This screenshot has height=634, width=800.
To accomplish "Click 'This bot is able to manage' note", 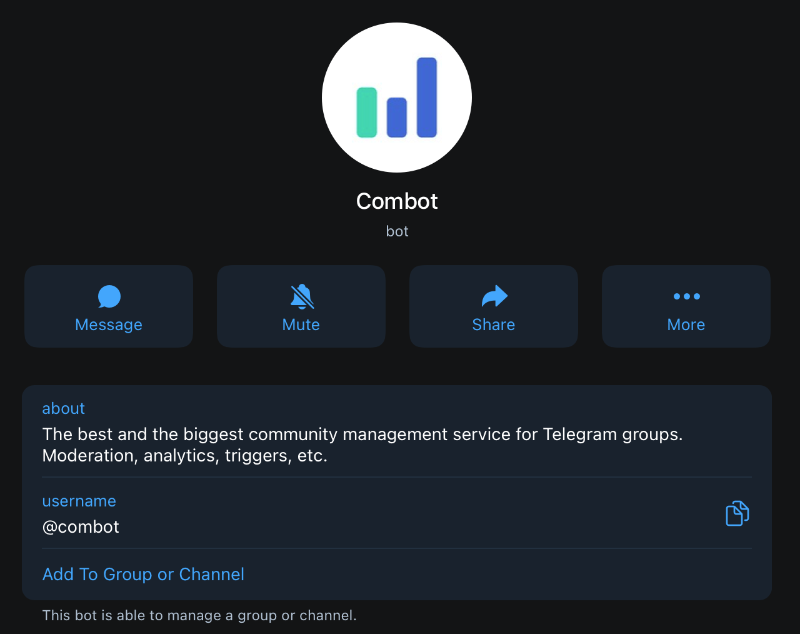I will [x=199, y=615].
